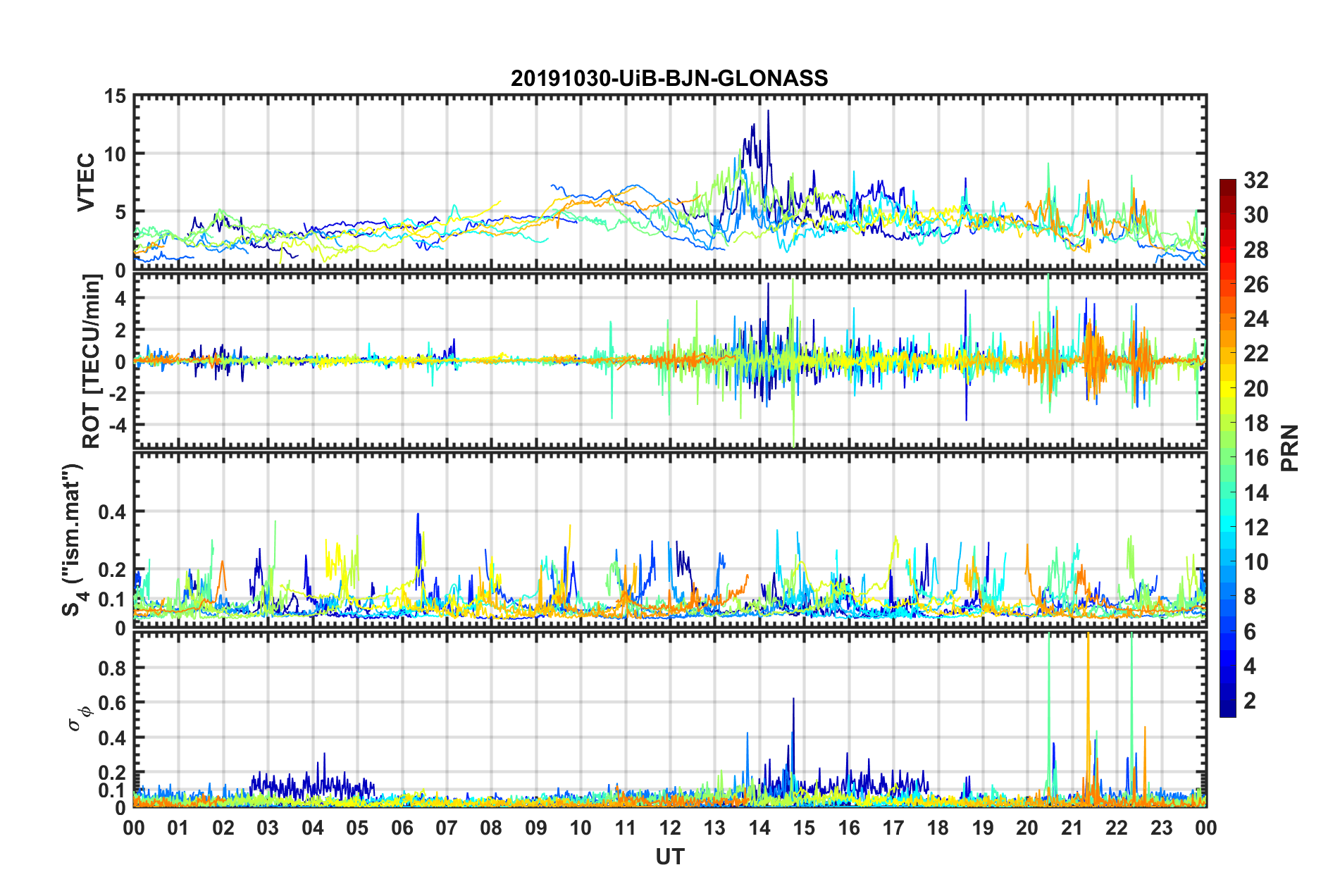
Task: Click the dark blue VTEC peak near 14 UT
Action: 768,111
